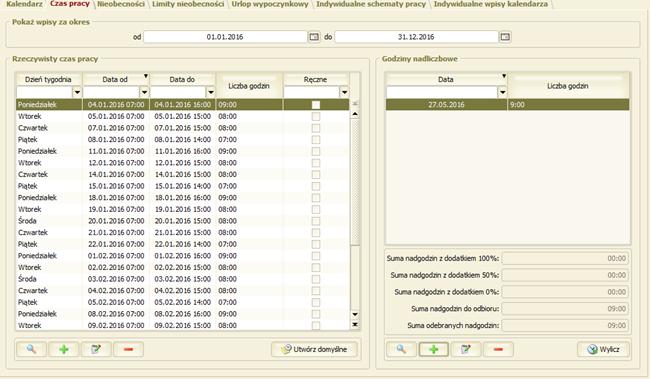Edit selected work time entry icon
The height and width of the screenshot is (379, 650).
[x=96, y=349]
